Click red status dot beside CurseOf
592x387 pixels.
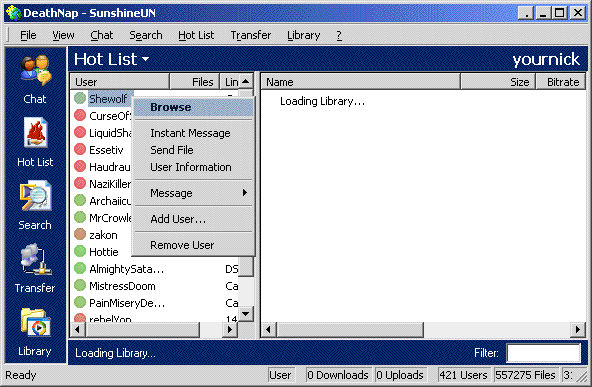tap(80, 115)
